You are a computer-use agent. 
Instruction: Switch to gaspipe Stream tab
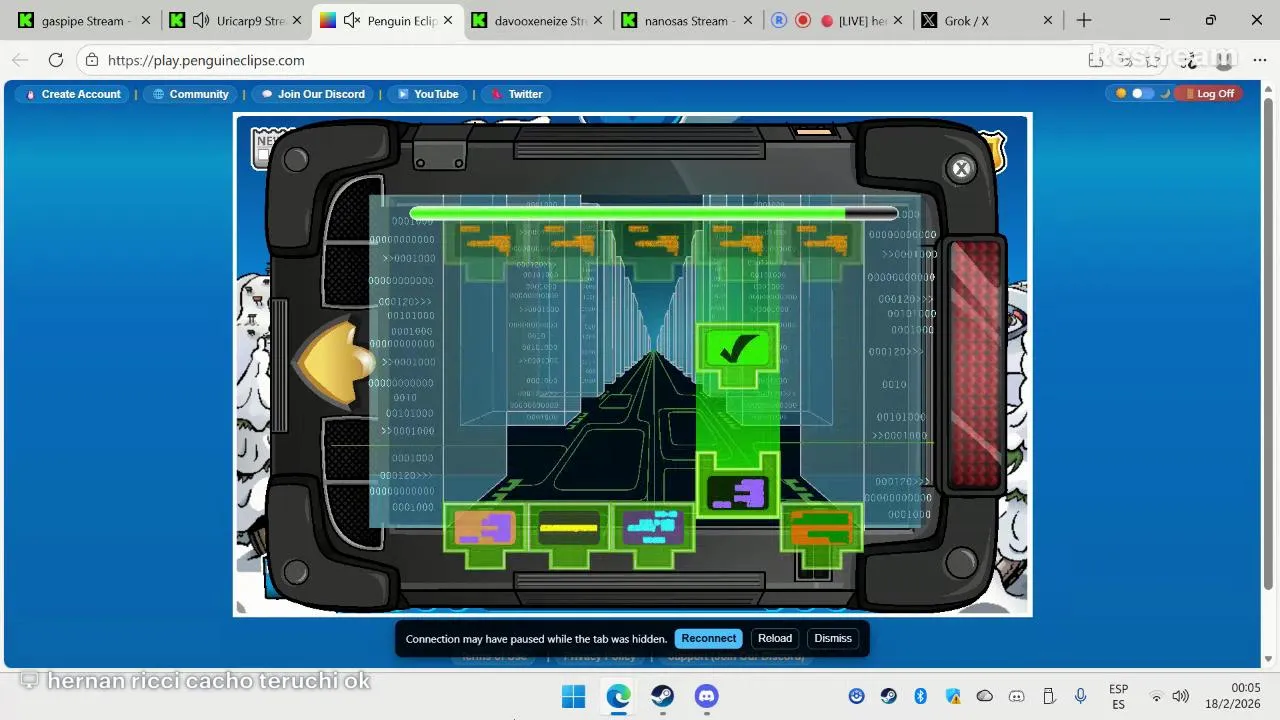click(x=84, y=20)
